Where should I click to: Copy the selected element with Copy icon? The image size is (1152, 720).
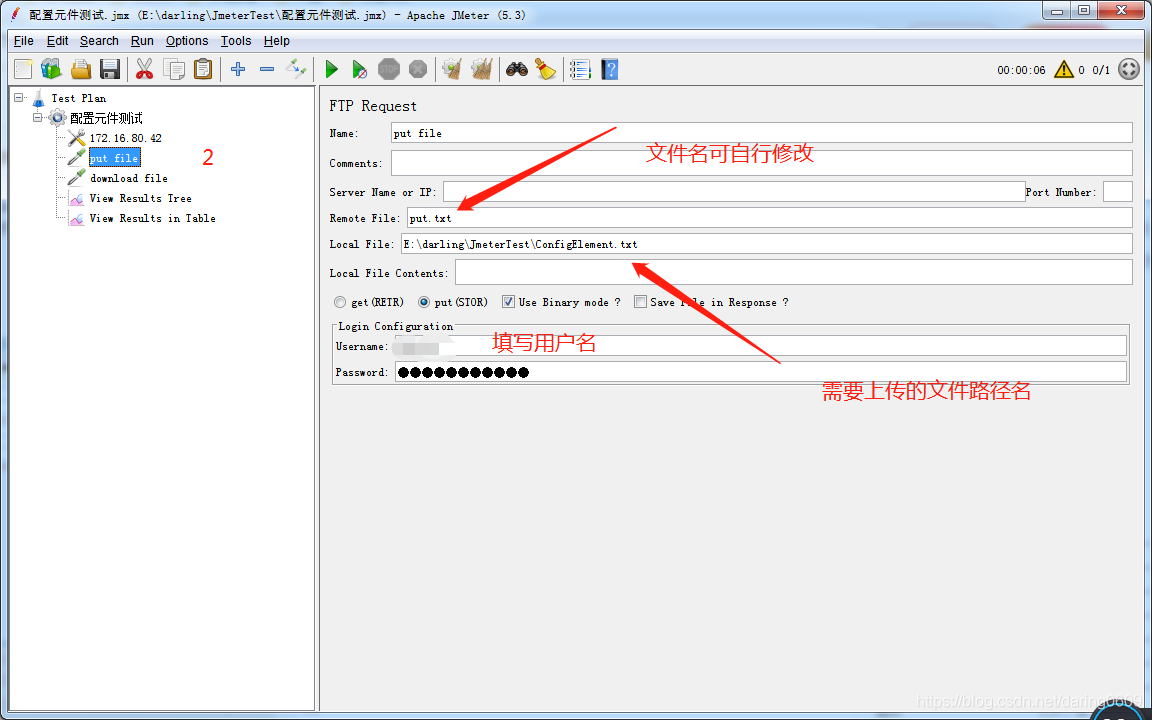coord(174,69)
